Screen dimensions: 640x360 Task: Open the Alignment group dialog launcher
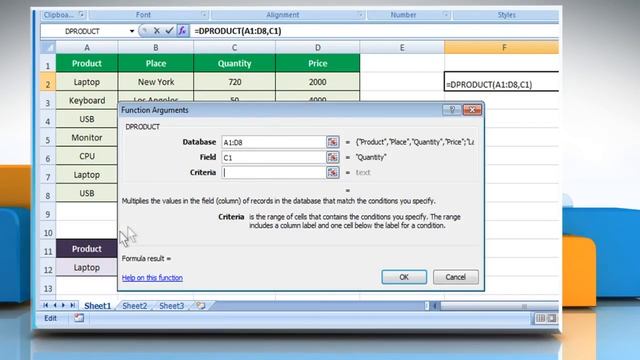pyautogui.click(x=360, y=15)
